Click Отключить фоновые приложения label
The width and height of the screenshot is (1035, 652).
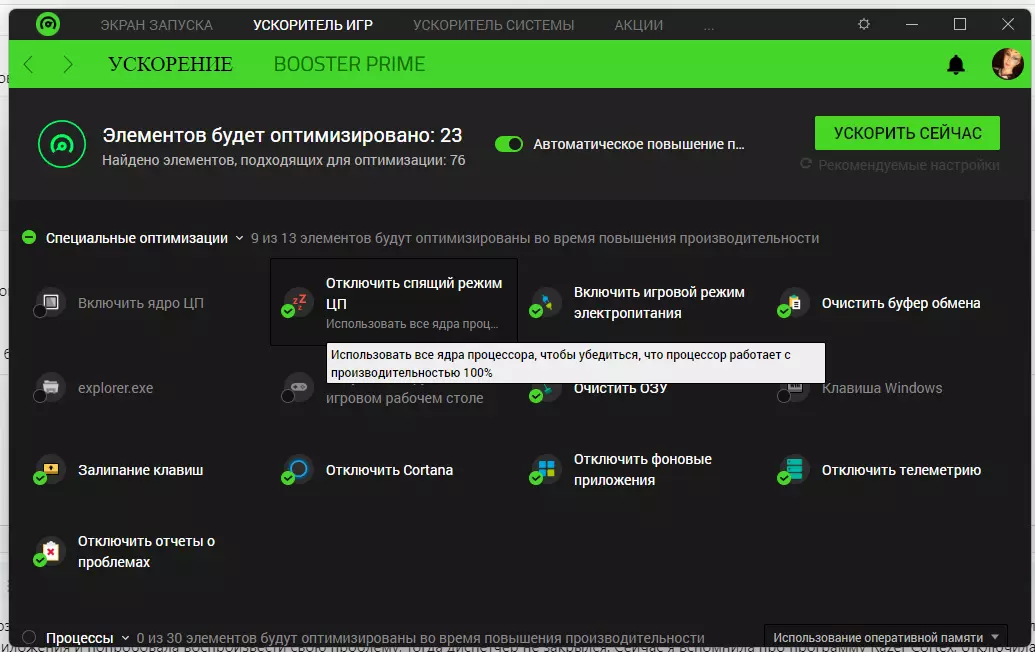click(642, 469)
